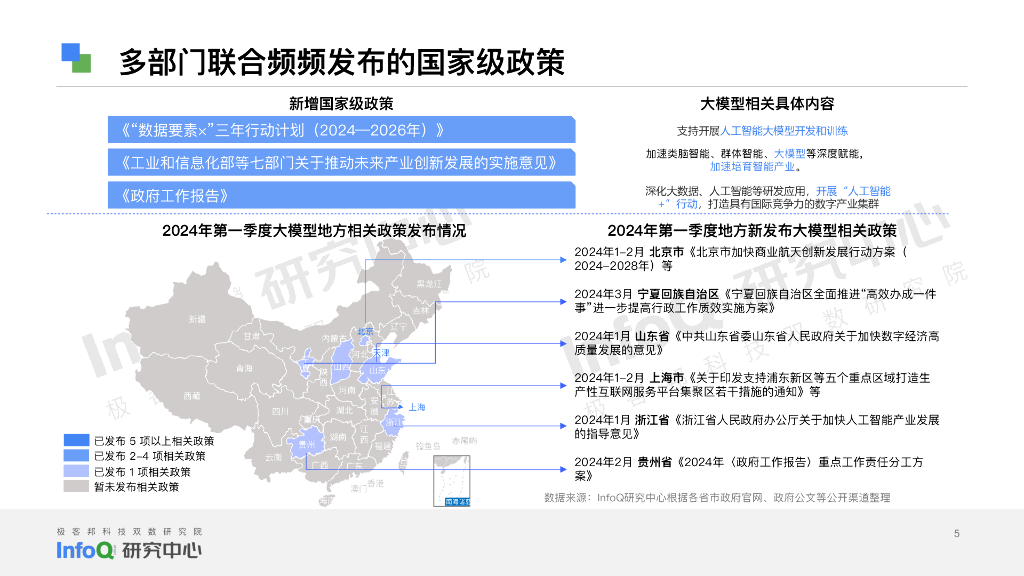Click blue text 开展“人工智能

pyautogui.click(x=853, y=191)
